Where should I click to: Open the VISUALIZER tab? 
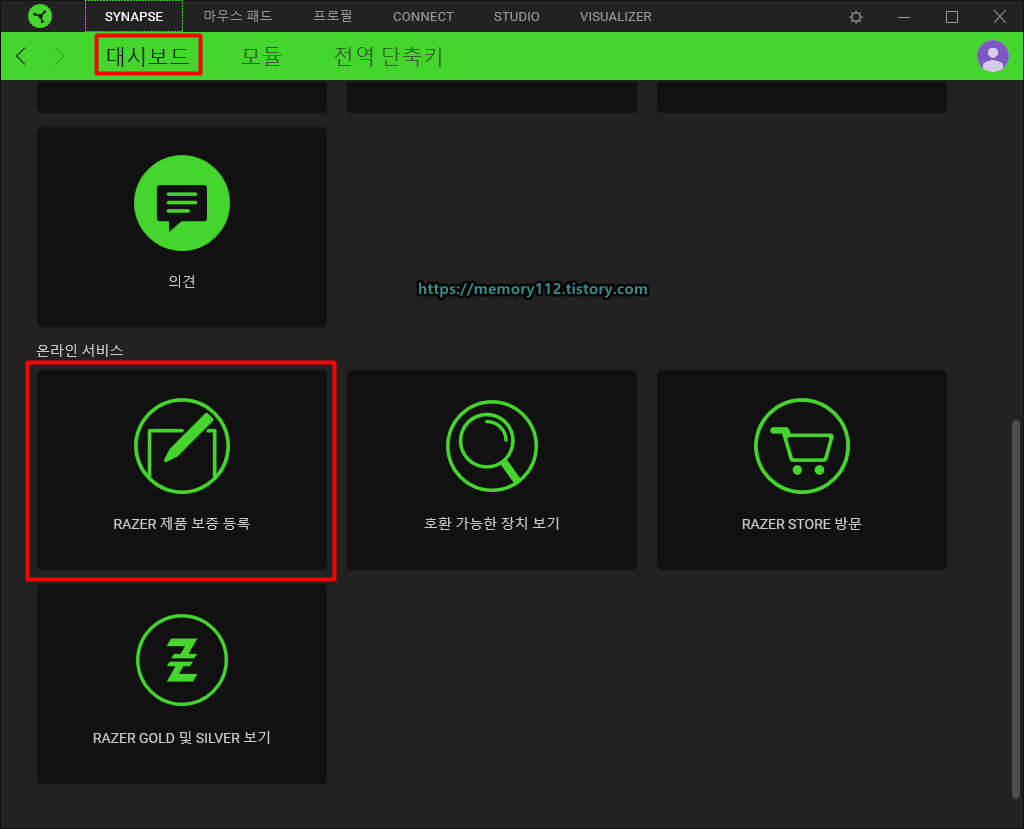coord(616,17)
